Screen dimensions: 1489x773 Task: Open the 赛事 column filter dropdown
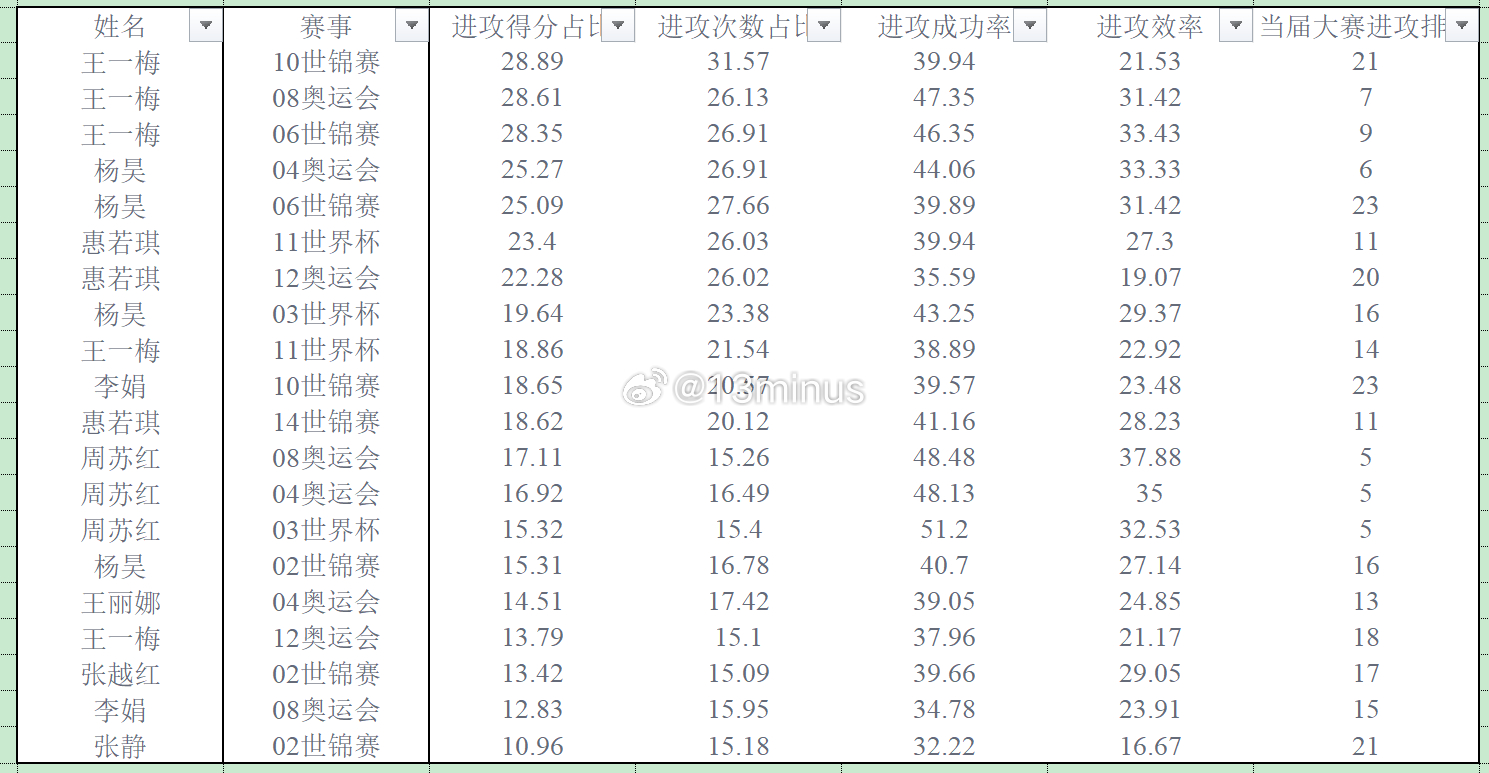click(x=412, y=27)
